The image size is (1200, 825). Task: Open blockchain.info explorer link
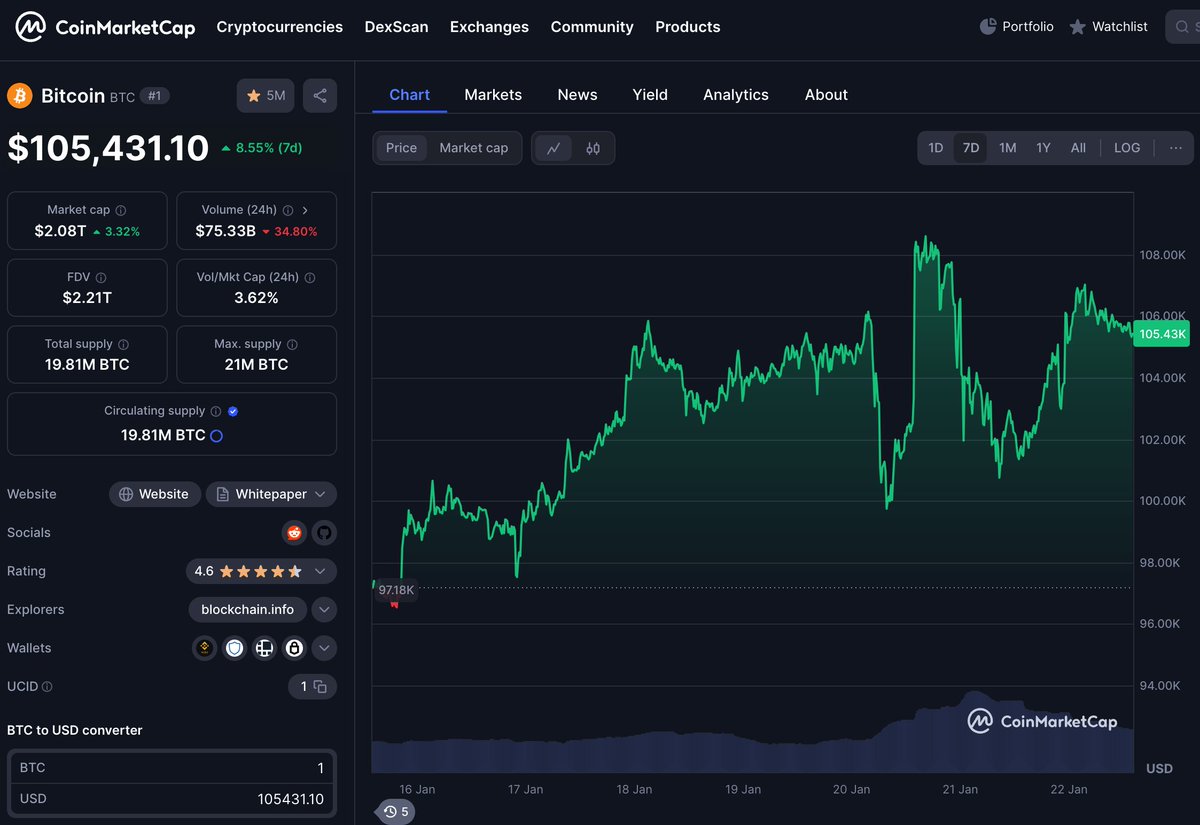[x=247, y=610]
